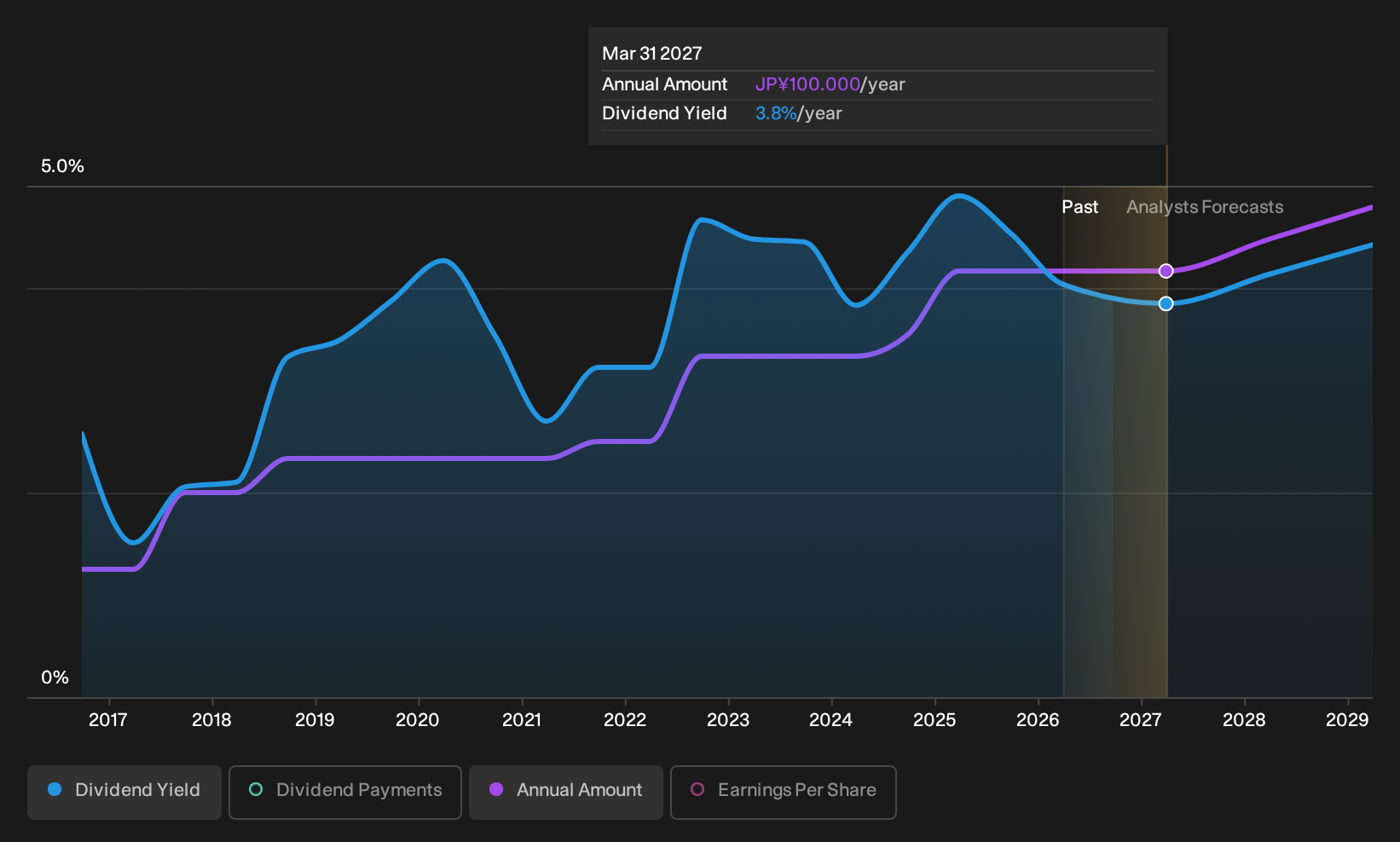
Task: Select the blue Dividend Yield data point marker
Action: click(x=1166, y=303)
